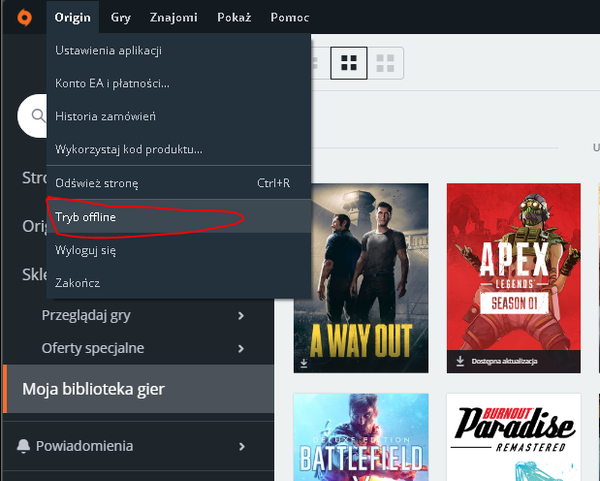Switch to large grid tile view
This screenshot has width=600, height=481.
click(x=383, y=64)
